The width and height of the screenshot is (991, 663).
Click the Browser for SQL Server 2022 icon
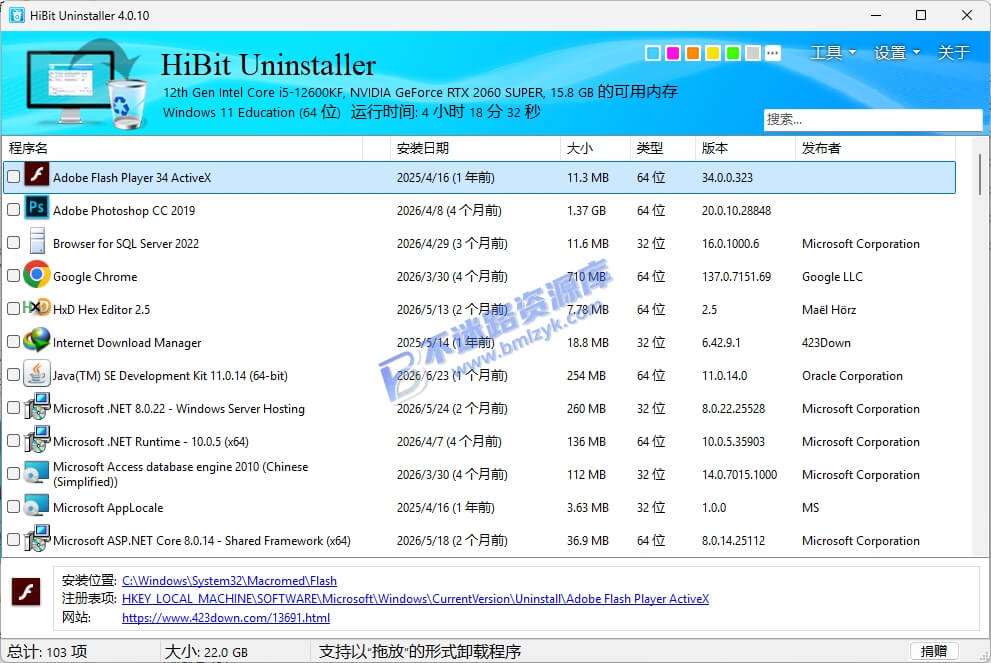tap(37, 241)
